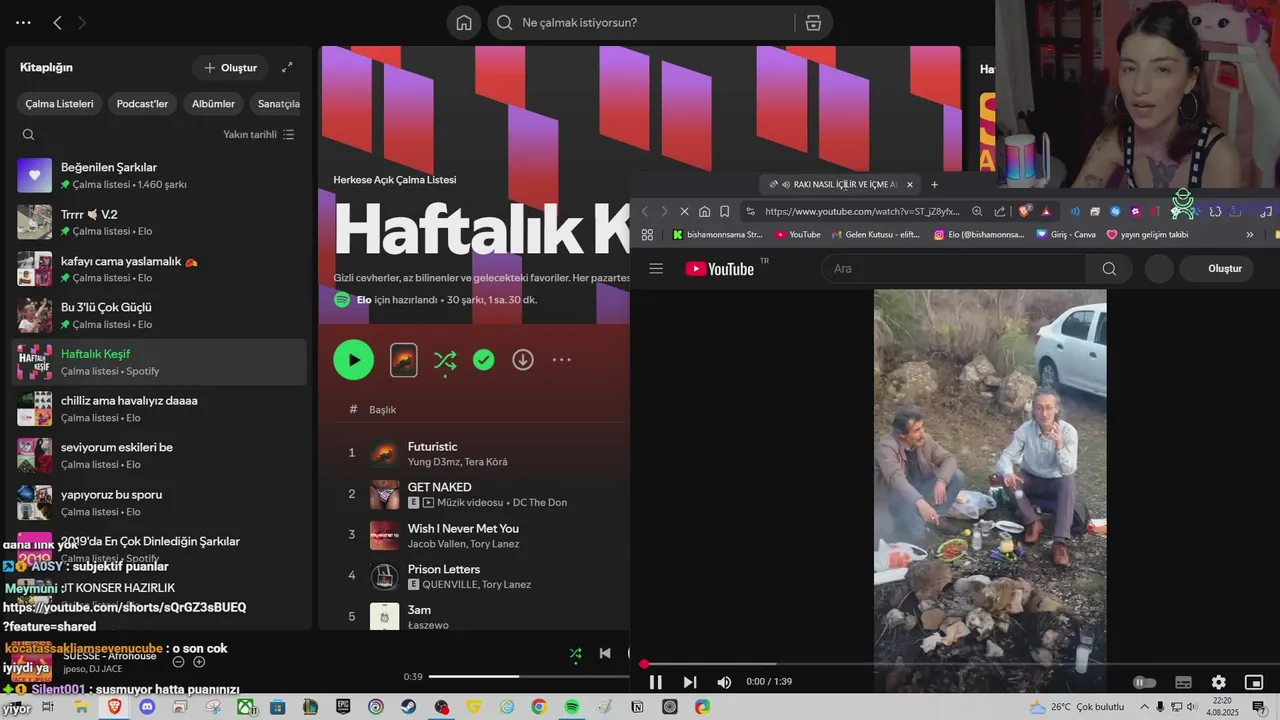Open 'Trrrr V.2' playlist

tap(159, 222)
